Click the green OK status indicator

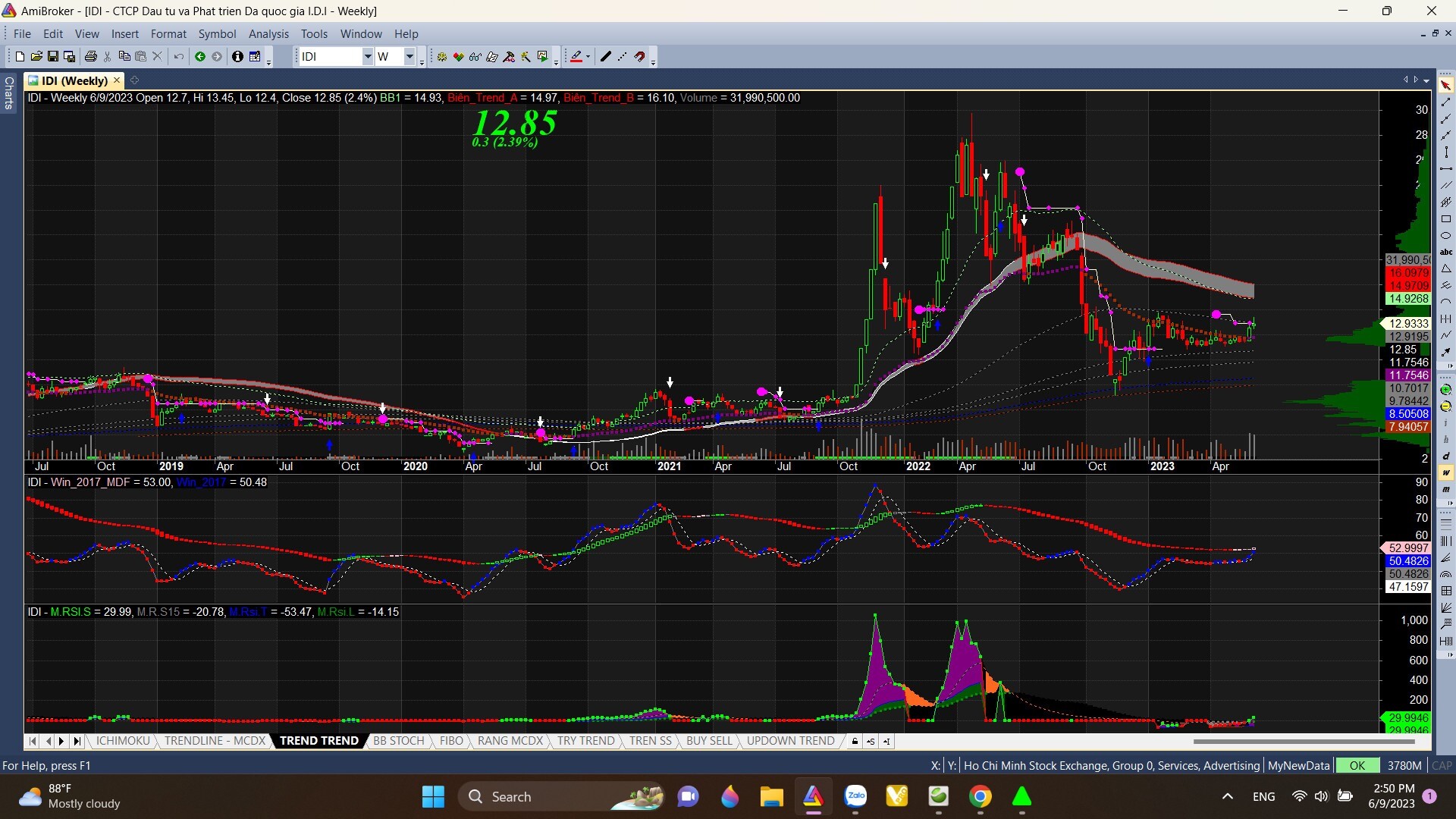[1357, 765]
